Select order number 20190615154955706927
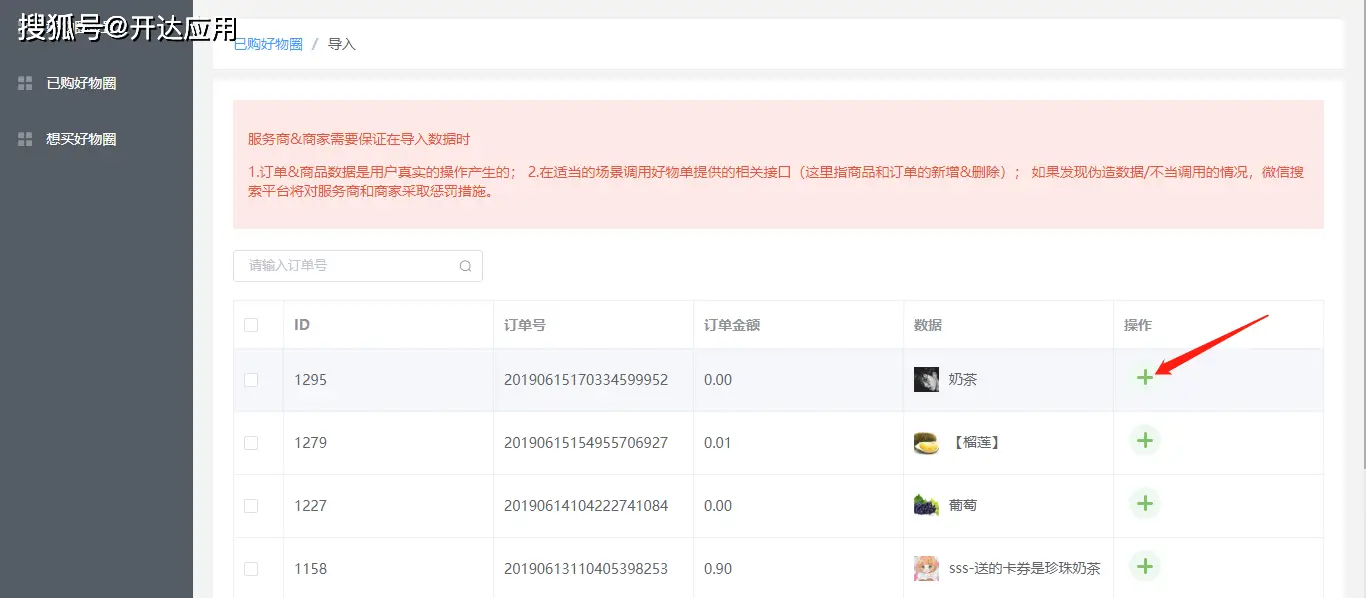1366x598 pixels. 586,443
